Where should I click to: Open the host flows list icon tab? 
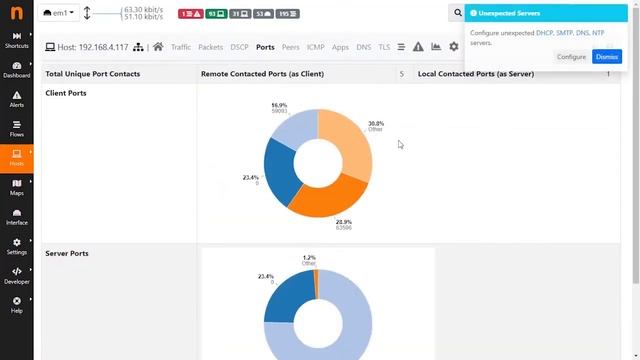click(401, 47)
